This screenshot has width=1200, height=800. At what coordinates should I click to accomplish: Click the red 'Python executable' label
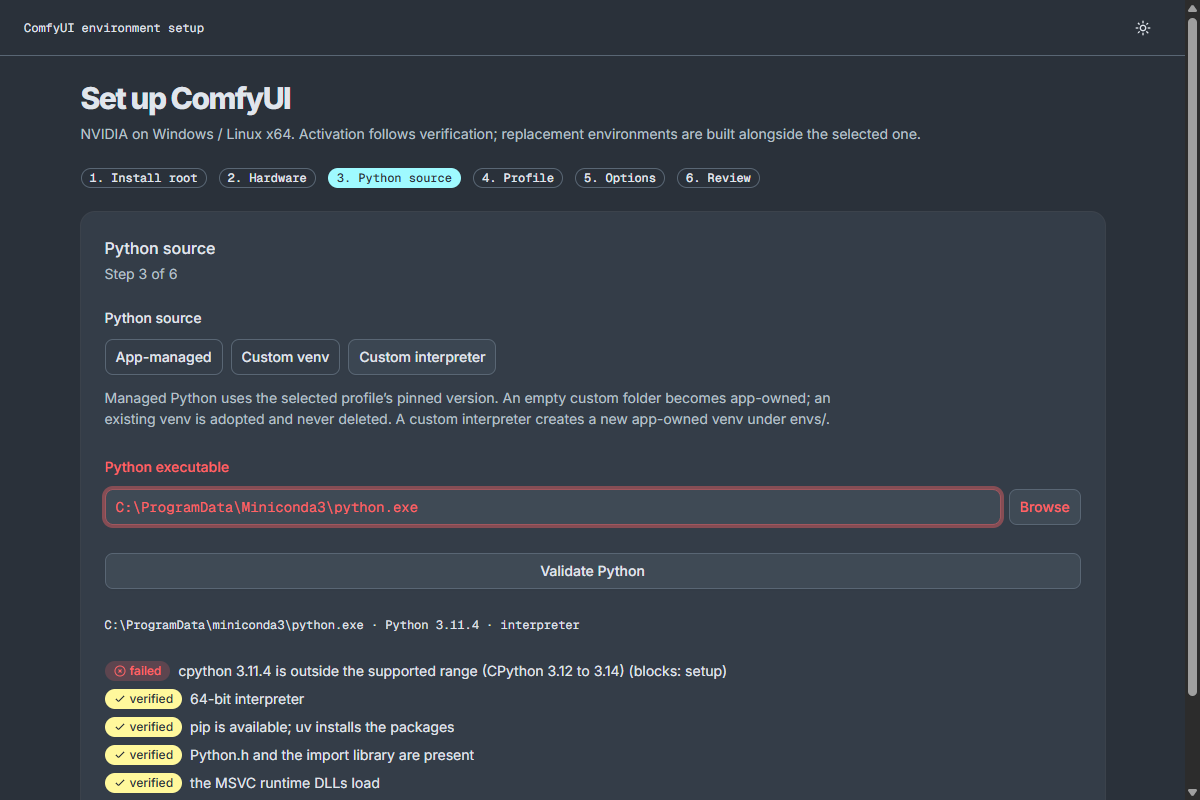(x=167, y=467)
